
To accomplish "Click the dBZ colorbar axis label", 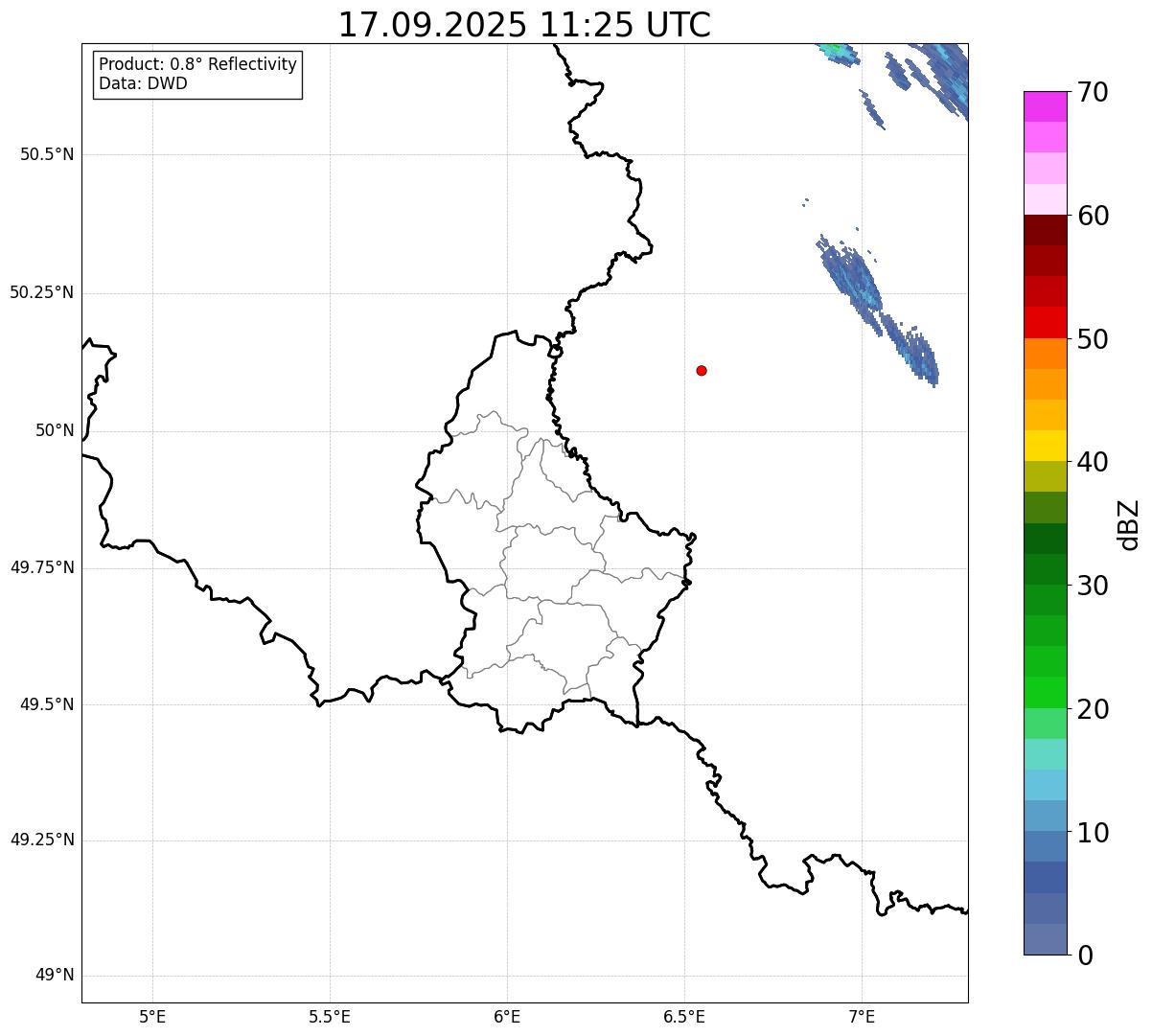I will [1129, 524].
